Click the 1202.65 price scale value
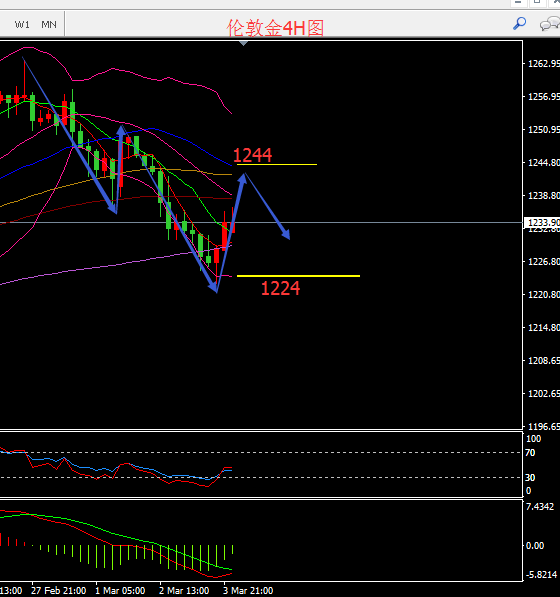Image resolution: width=560 pixels, height=597 pixels. pyautogui.click(x=544, y=394)
